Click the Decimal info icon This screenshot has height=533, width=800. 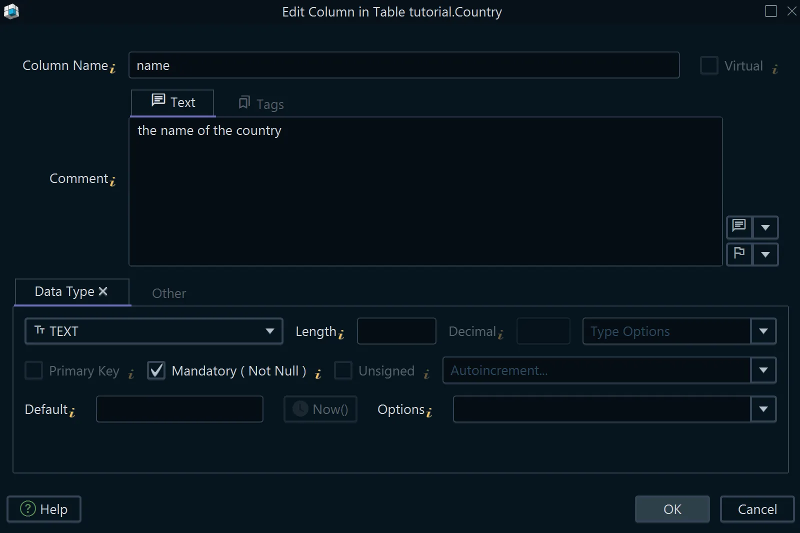[x=501, y=335]
